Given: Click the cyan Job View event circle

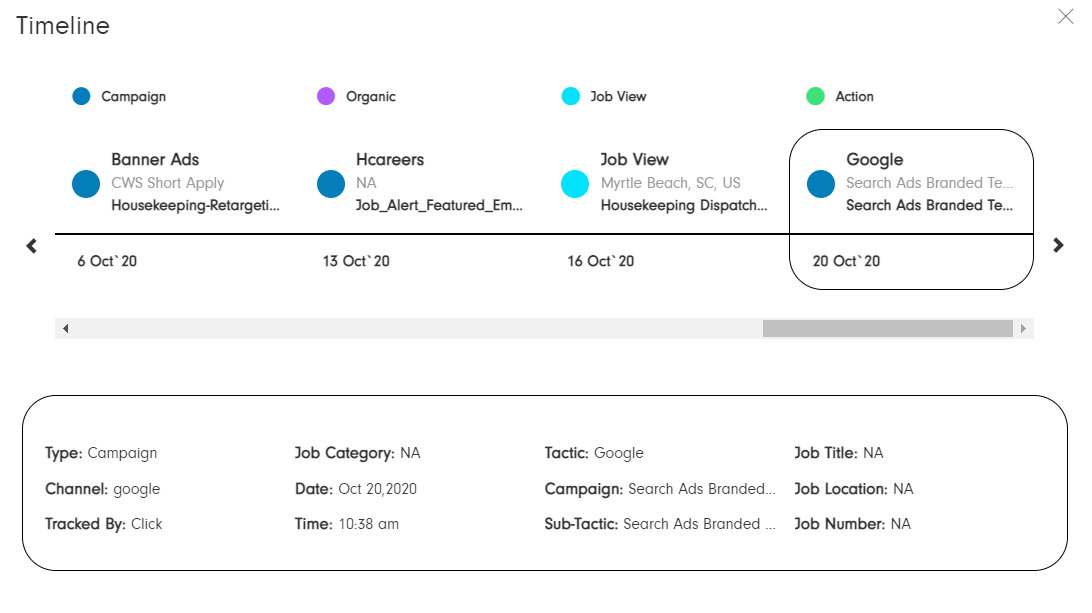Looking at the screenshot, I should point(575,184).
